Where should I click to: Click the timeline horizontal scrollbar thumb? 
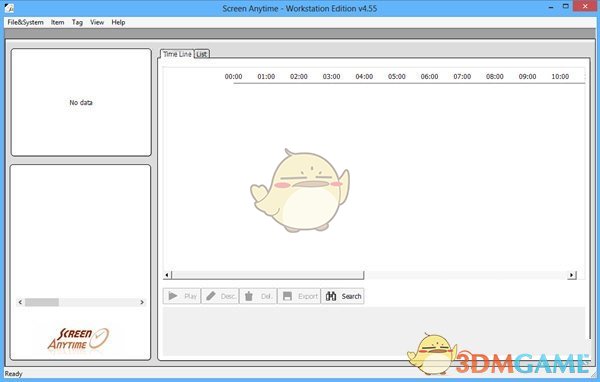pyautogui.click(x=267, y=275)
